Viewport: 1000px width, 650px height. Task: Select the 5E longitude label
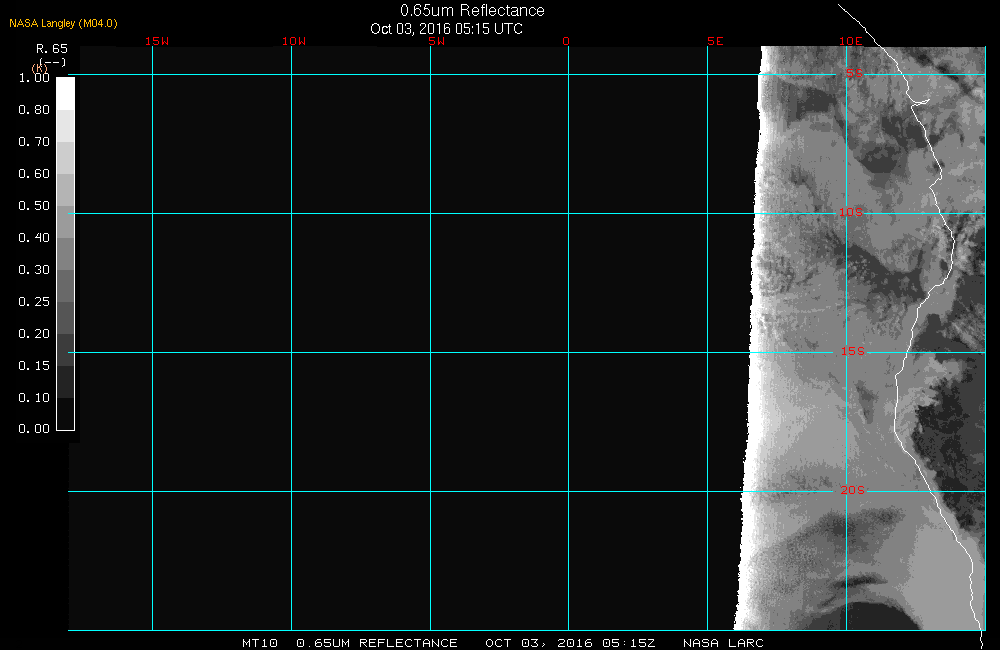[x=715, y=42]
